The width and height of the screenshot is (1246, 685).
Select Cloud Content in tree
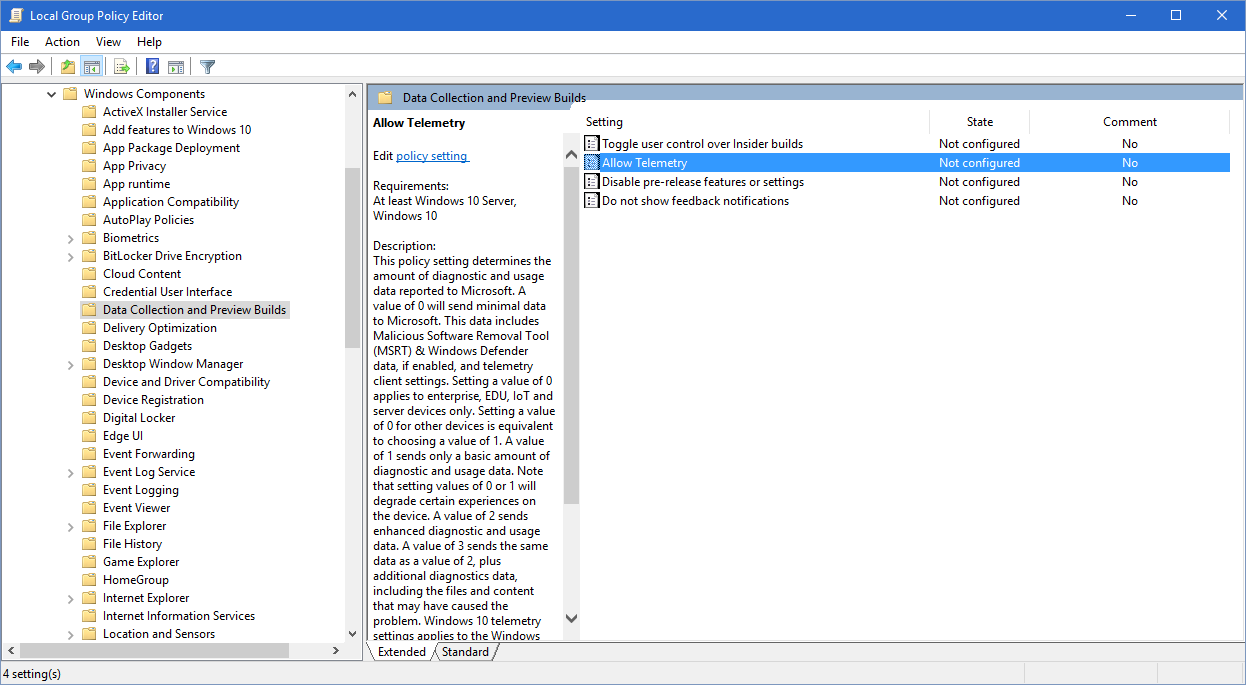pyautogui.click(x=142, y=274)
